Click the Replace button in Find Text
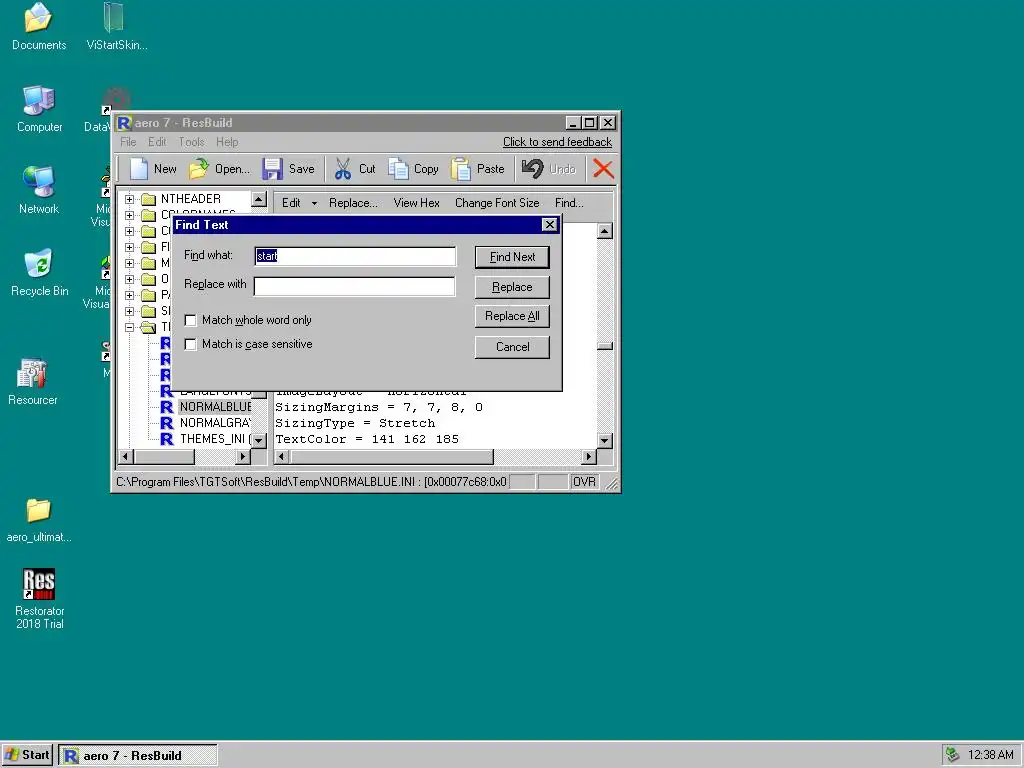 [512, 287]
